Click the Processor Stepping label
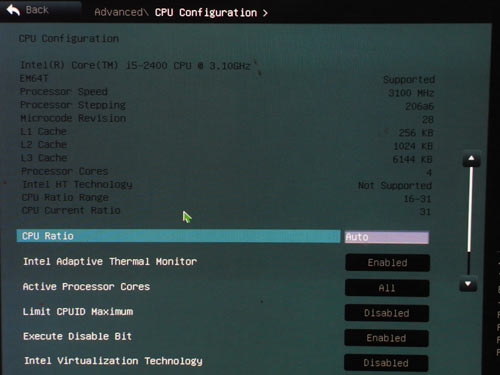Viewport: 500px width, 375px height. 73,105
